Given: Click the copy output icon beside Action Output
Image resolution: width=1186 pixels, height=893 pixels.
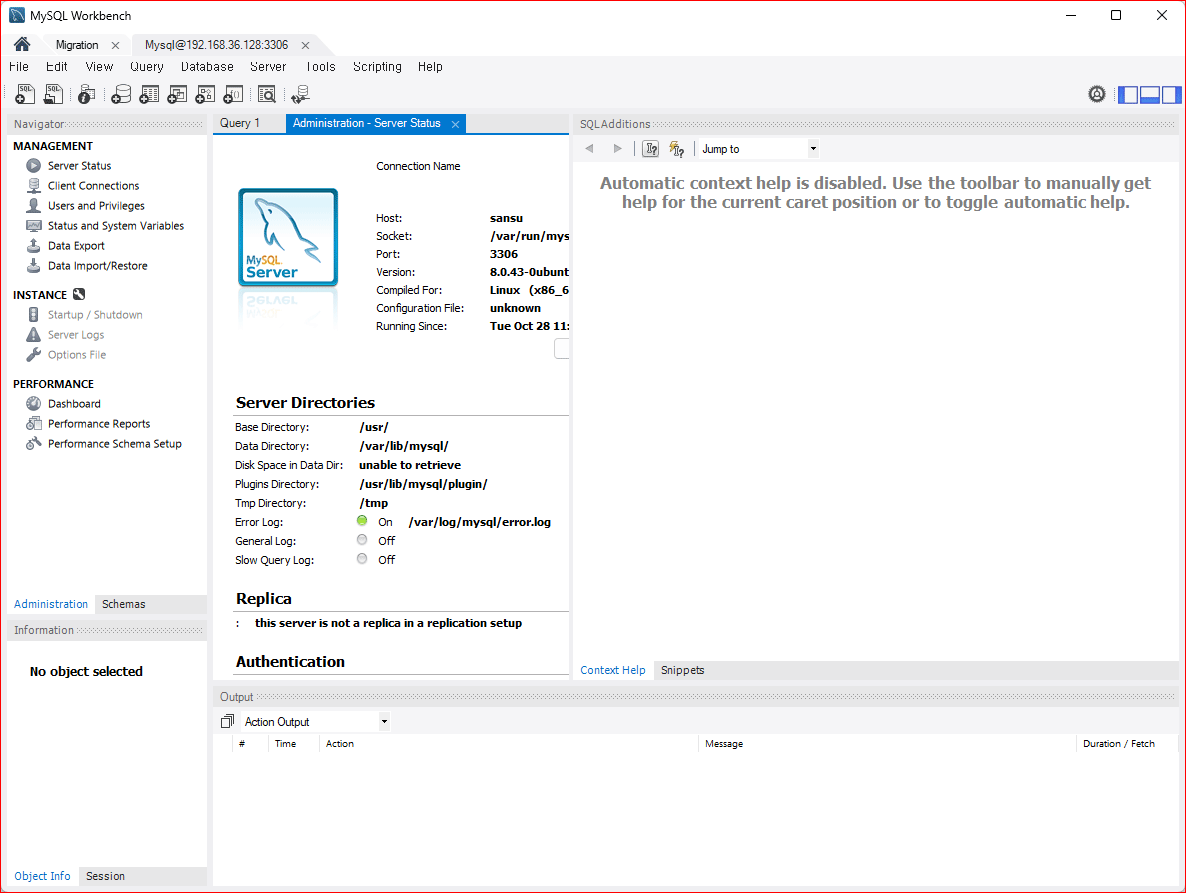Looking at the screenshot, I should tap(227, 721).
